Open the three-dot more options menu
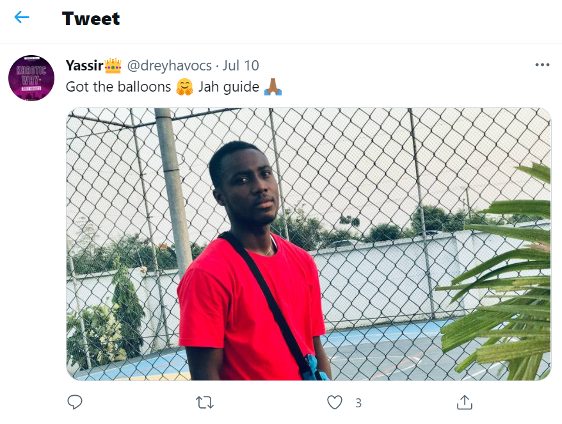562x424 pixels. point(542,65)
